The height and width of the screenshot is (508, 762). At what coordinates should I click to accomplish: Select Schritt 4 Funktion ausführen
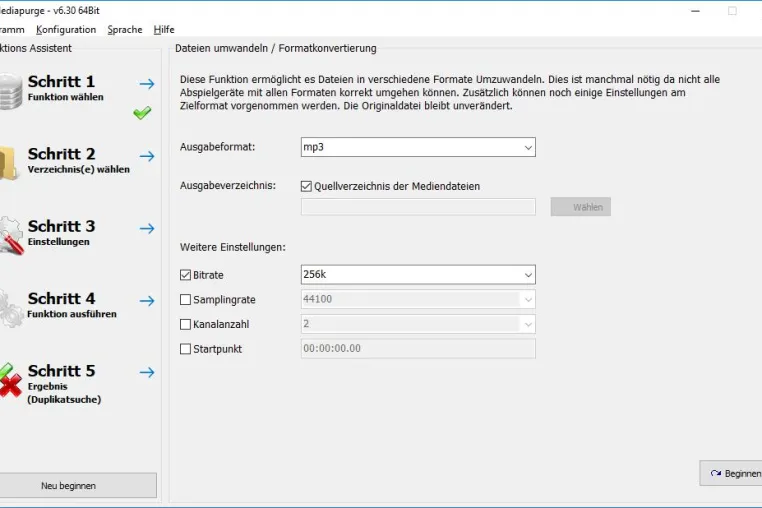coord(72,305)
